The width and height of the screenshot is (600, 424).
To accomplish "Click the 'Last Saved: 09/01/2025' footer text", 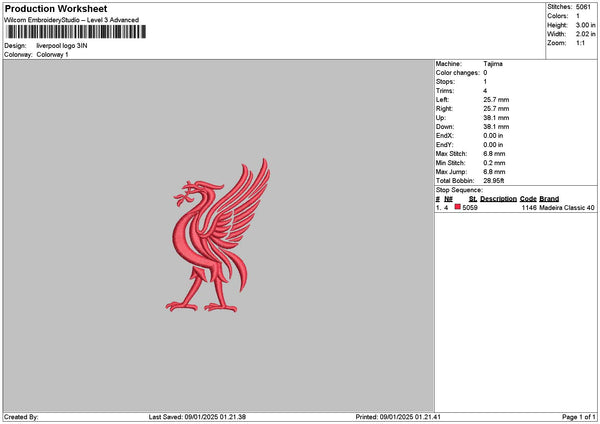I will (x=197, y=417).
